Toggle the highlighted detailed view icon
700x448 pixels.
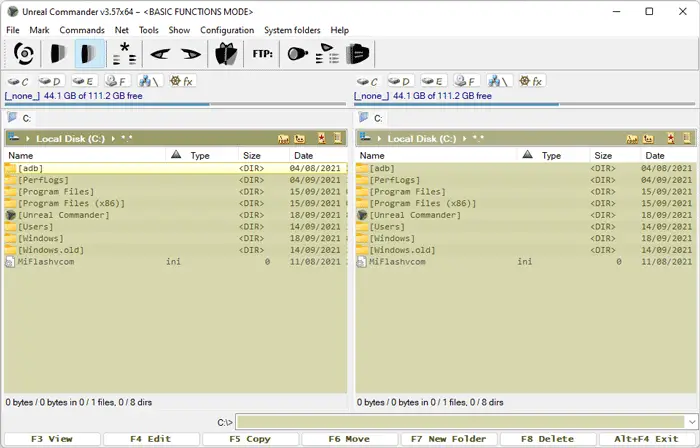pyautogui.click(x=90, y=54)
